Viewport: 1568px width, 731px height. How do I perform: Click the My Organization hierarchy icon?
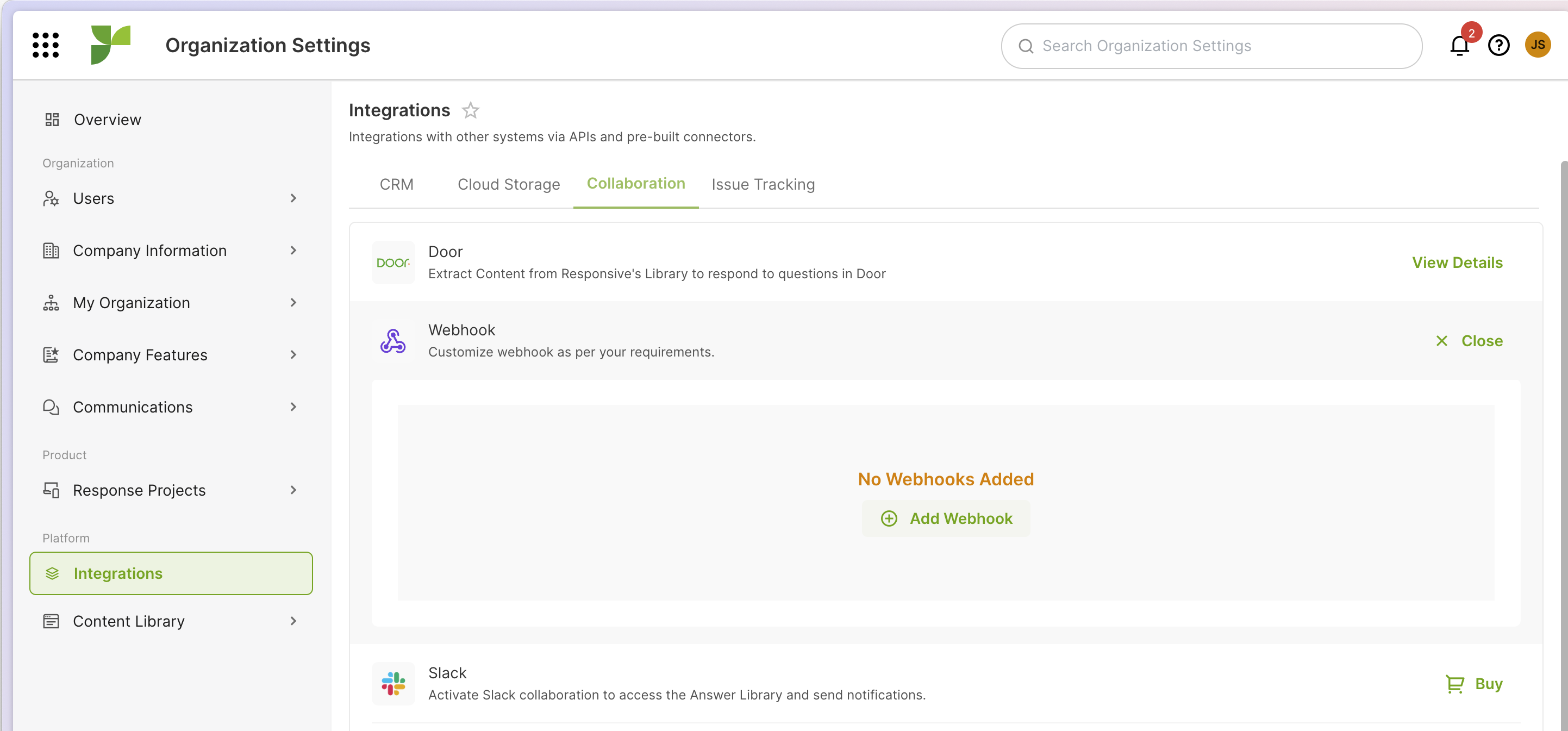tap(51, 303)
